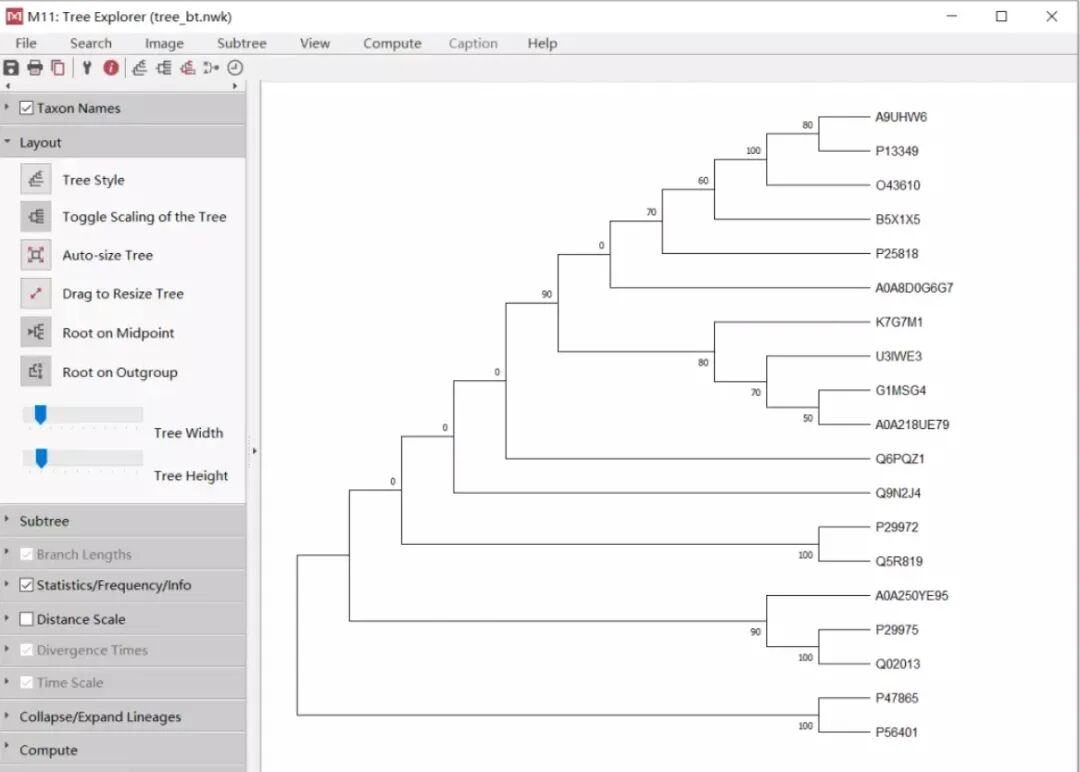Image resolution: width=1080 pixels, height=772 pixels.
Task: Click the Tree Width slider handle
Action: click(x=41, y=415)
